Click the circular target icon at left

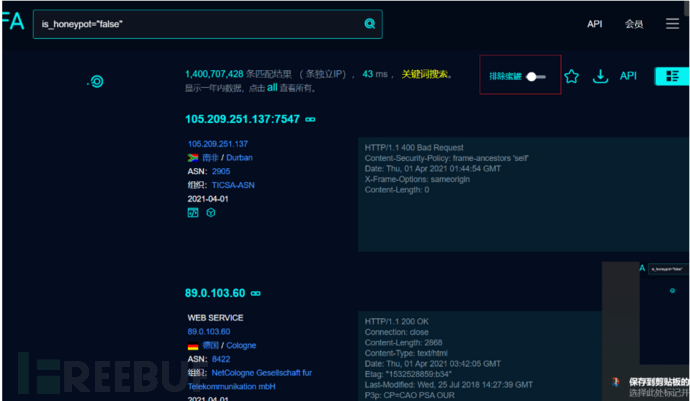point(96,81)
